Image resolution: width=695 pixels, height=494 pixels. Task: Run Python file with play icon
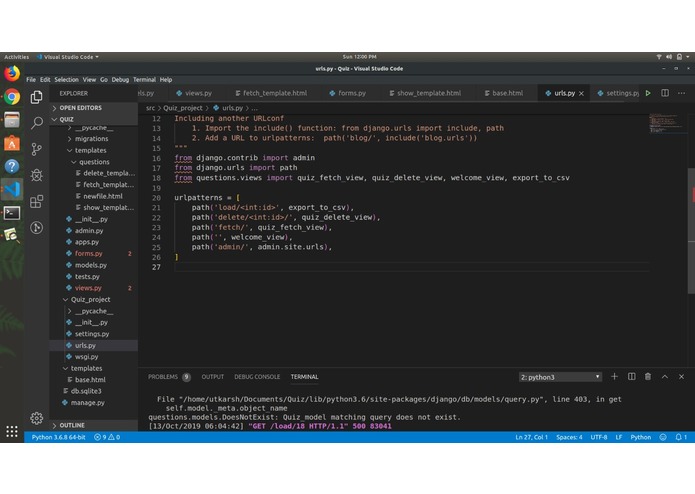point(648,93)
